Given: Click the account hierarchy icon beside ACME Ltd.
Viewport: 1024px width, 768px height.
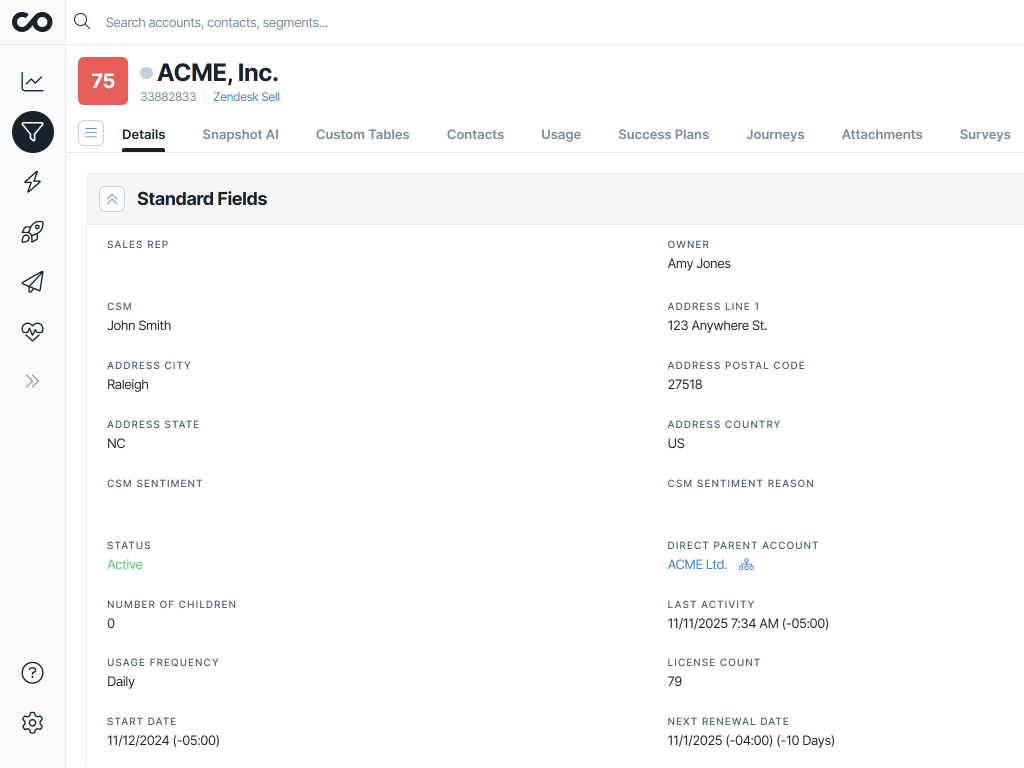Looking at the screenshot, I should pos(746,564).
